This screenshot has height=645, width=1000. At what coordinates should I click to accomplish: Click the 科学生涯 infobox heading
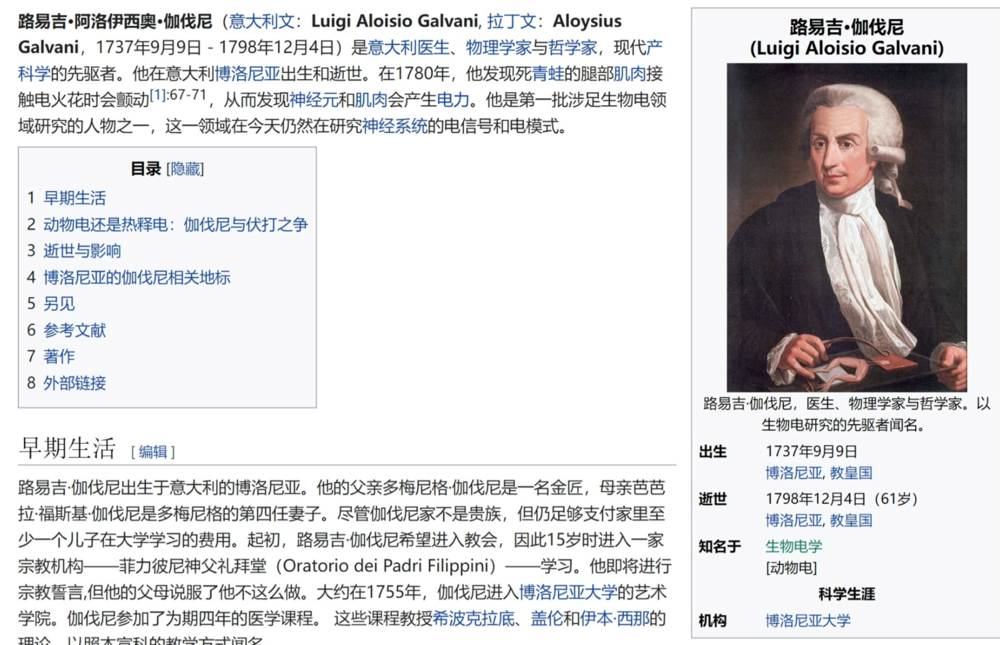(x=847, y=594)
